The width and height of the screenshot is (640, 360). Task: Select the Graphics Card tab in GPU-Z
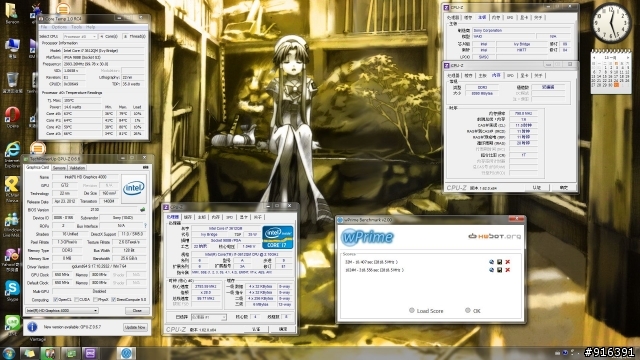38,167
